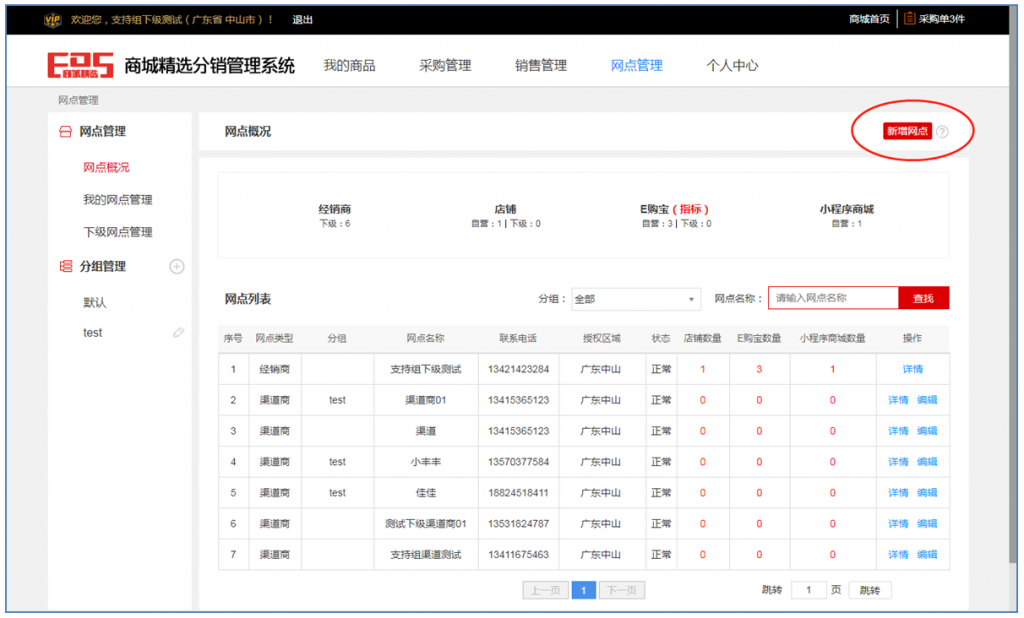Click the red 查找 search button
This screenshot has width=1024, height=618.
[x=923, y=298]
